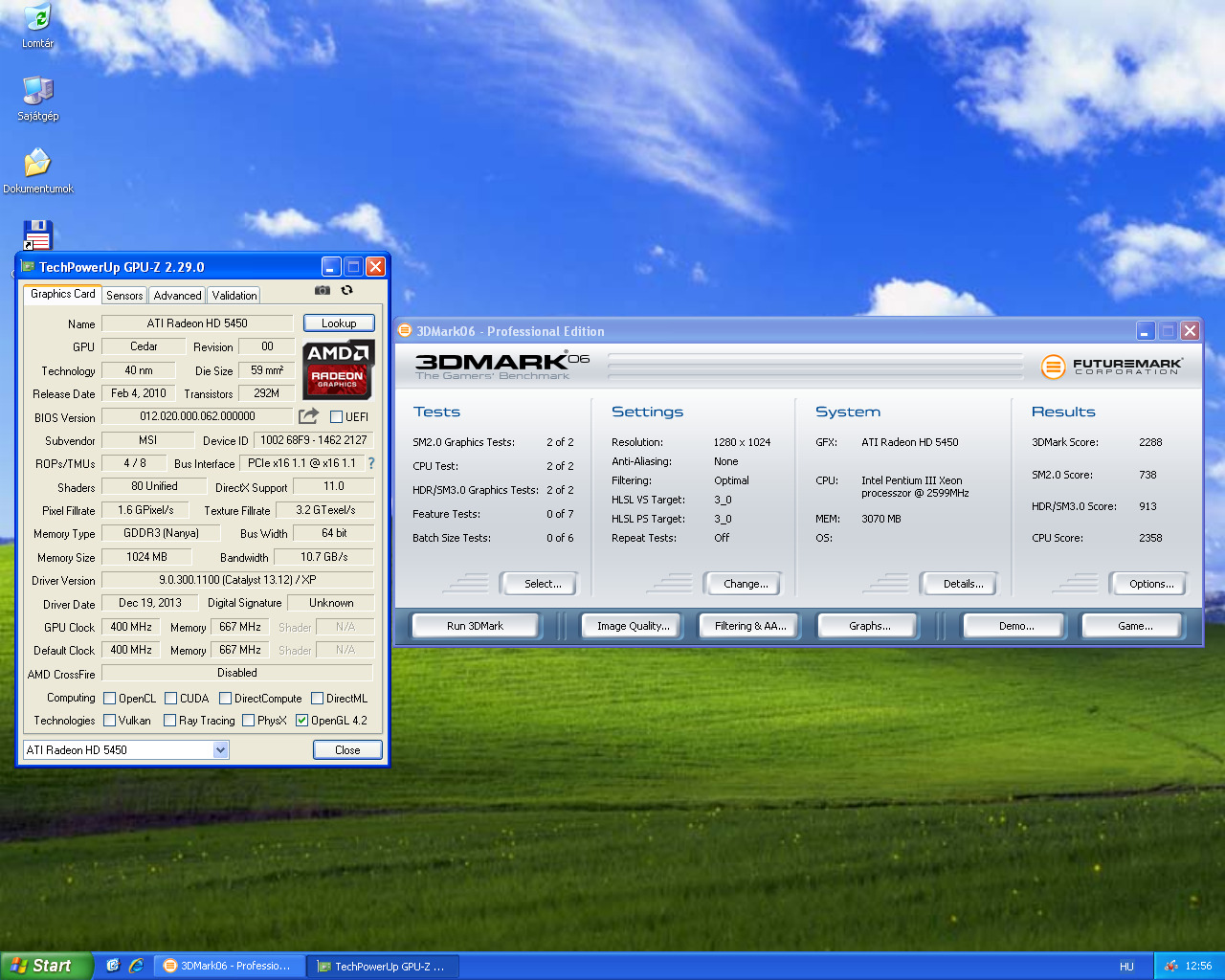Click the ATI Radeon HD 5450 Name field
Screen dimensions: 1225x980
pyautogui.click(x=197, y=323)
